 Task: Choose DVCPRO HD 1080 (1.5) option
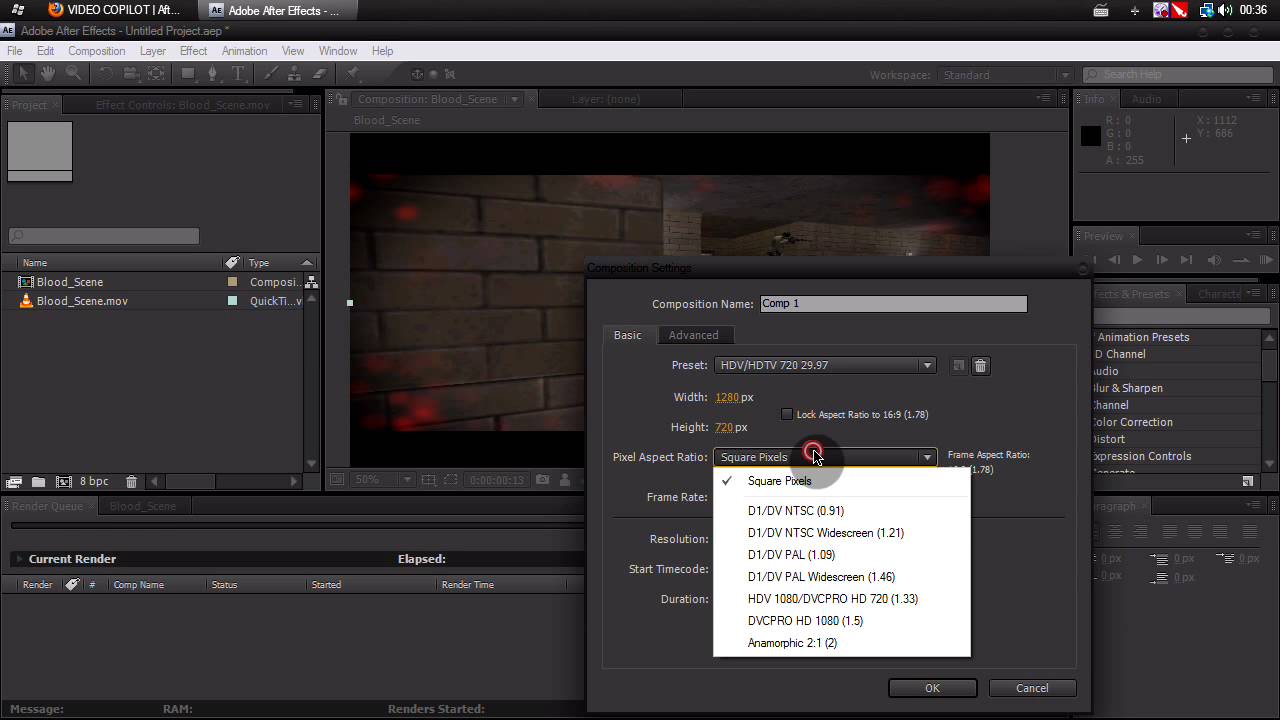[842, 621]
